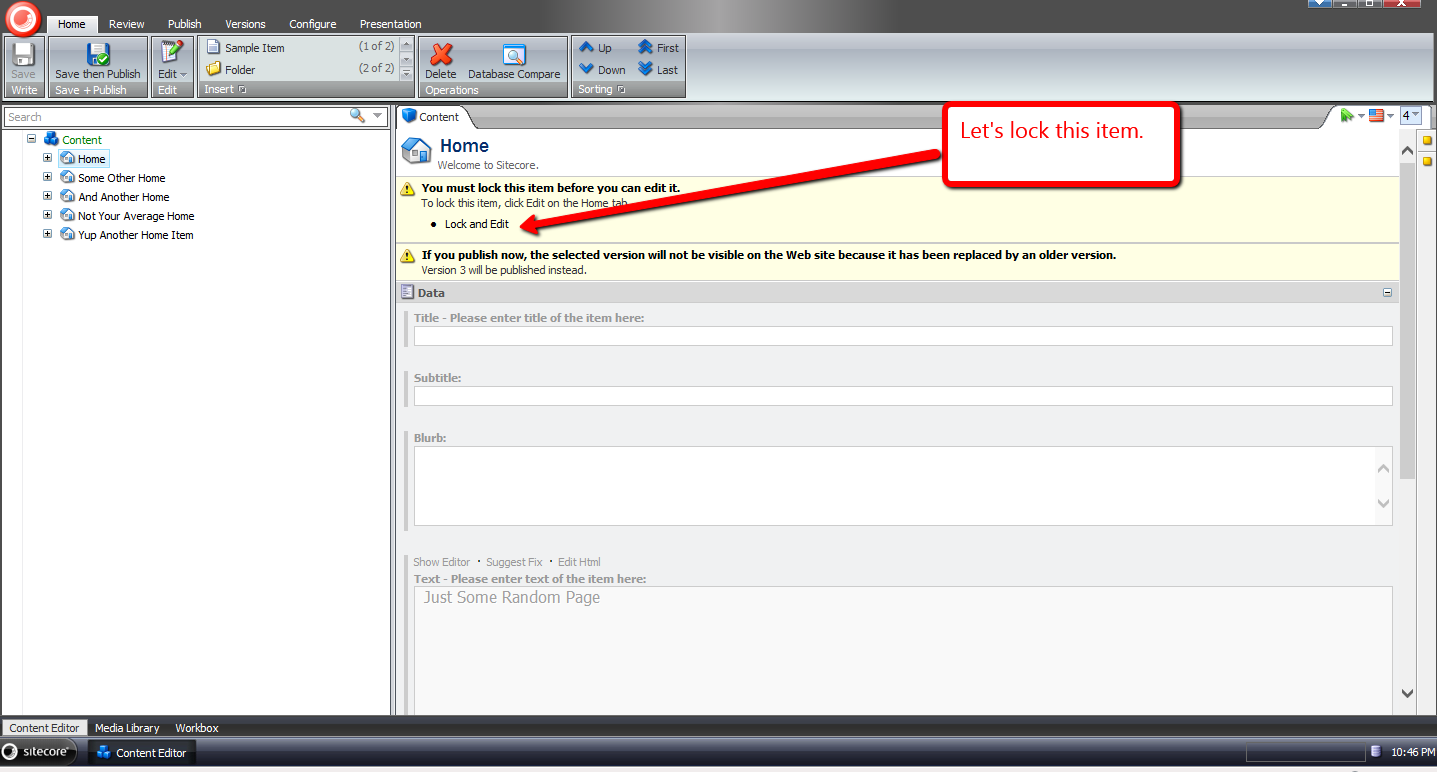This screenshot has height=772, width=1437.
Task: Move item to Last position
Action: 658,70
